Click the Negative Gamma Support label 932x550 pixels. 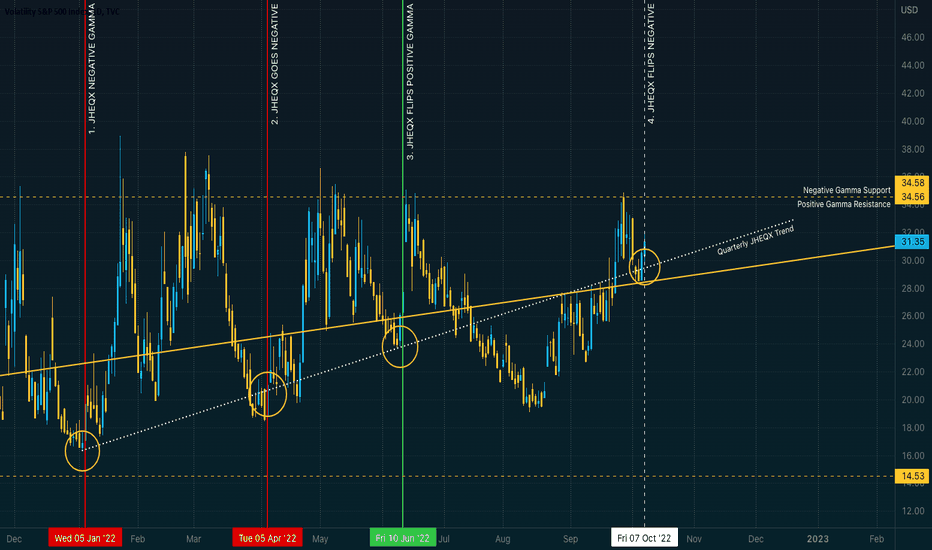tap(846, 190)
